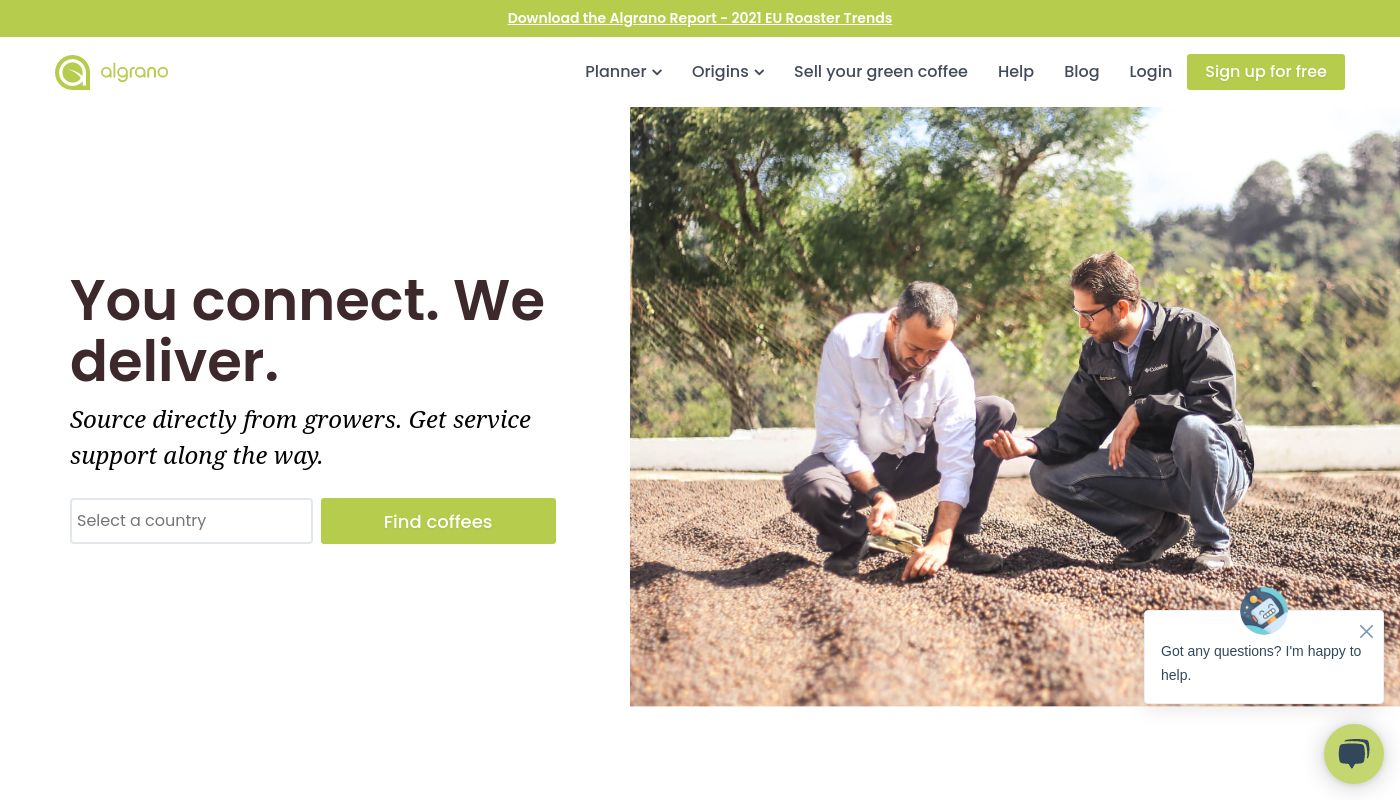Click the algrano circular logo icon
Viewport: 1400px width, 800px height.
(x=72, y=72)
